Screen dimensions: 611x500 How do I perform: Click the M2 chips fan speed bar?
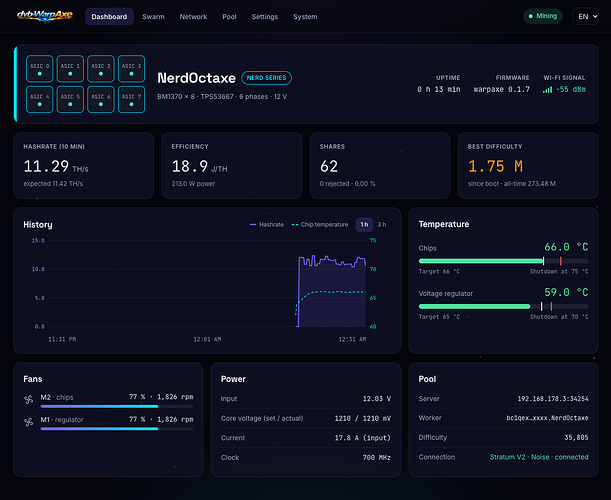[117, 406]
